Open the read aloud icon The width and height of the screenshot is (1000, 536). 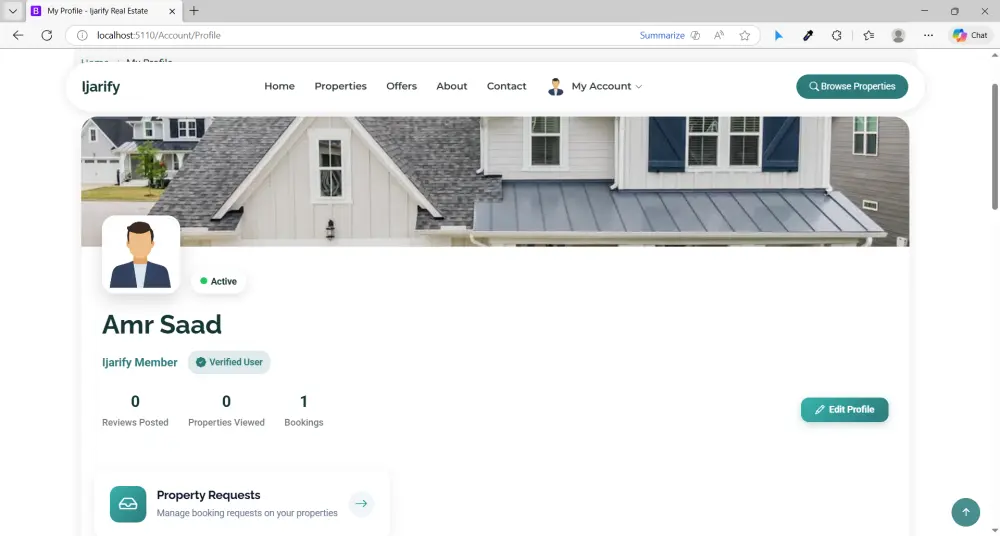click(719, 36)
